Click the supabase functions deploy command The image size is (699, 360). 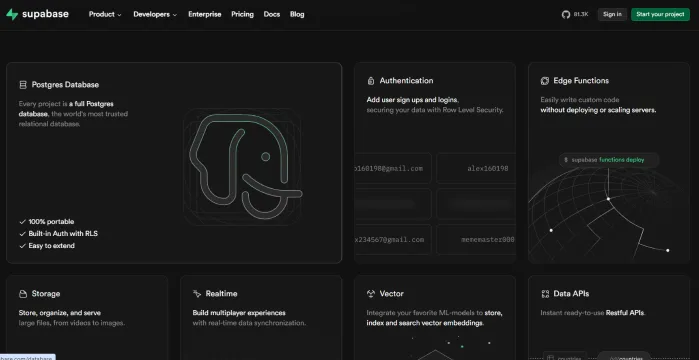point(609,160)
